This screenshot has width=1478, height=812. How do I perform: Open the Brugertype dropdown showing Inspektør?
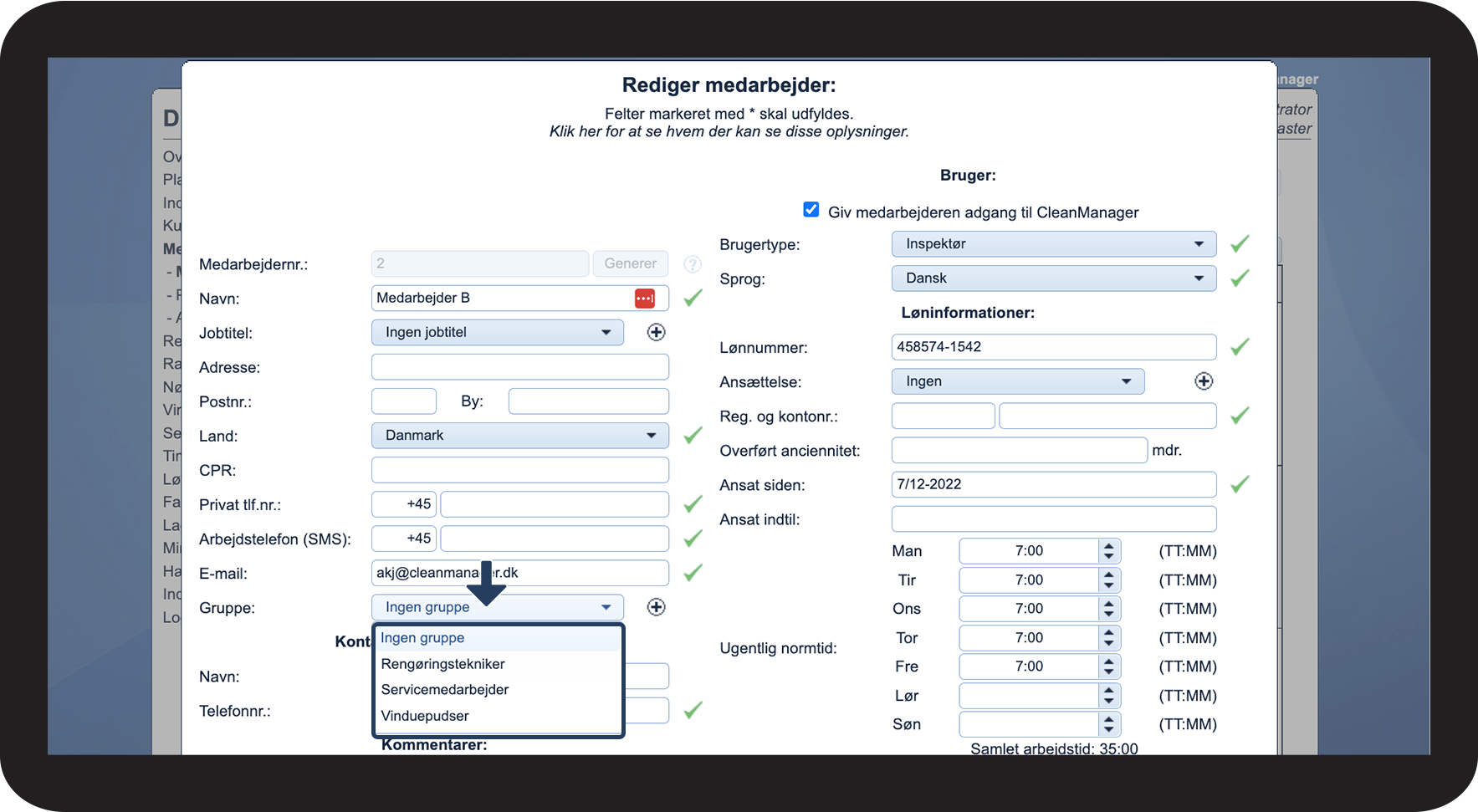tap(1054, 244)
